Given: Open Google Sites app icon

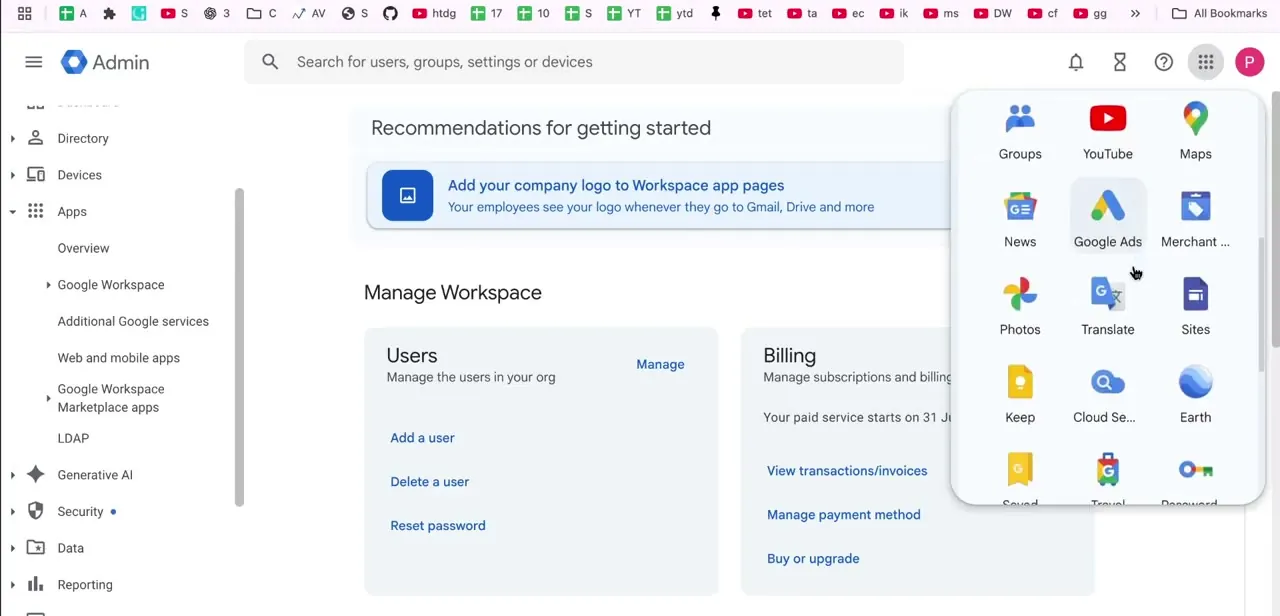Looking at the screenshot, I should pos(1195,308).
